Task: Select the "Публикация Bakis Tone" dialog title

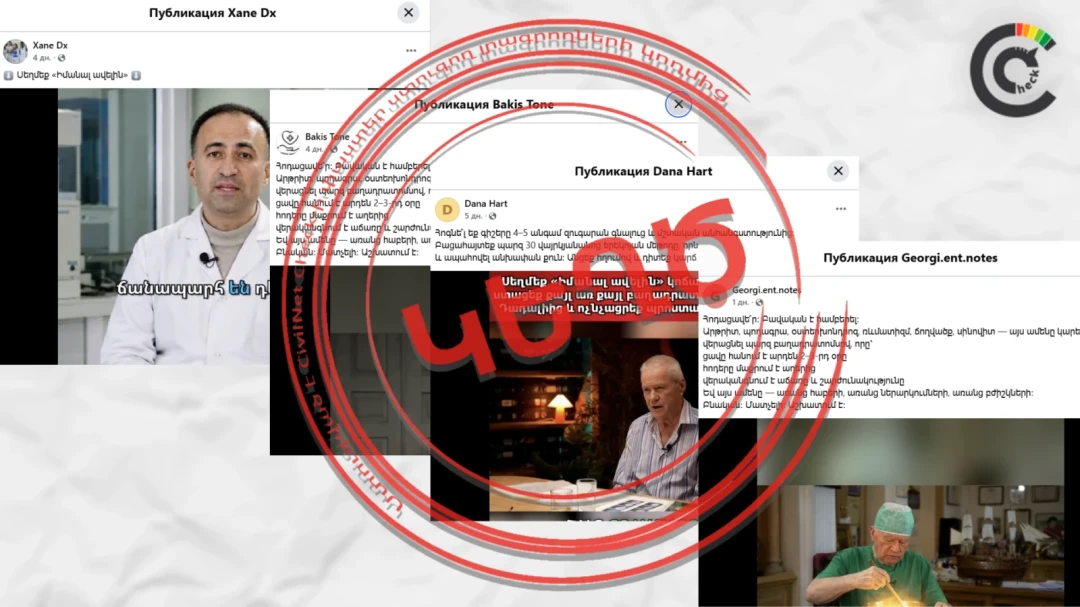Action: (484, 105)
